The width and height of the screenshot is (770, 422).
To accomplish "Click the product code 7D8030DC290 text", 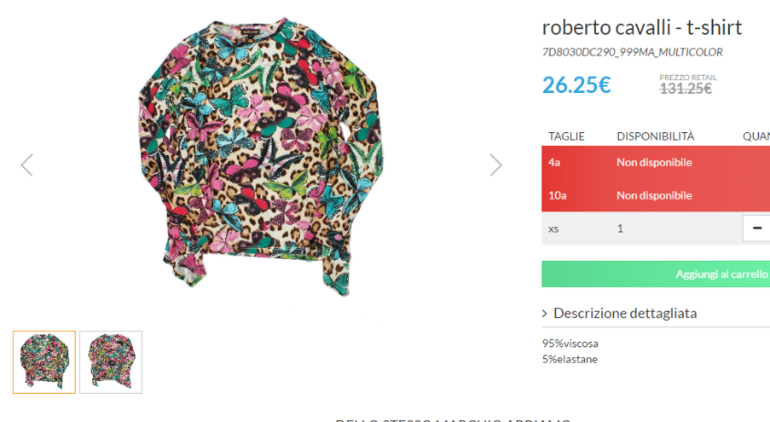I will [632, 52].
